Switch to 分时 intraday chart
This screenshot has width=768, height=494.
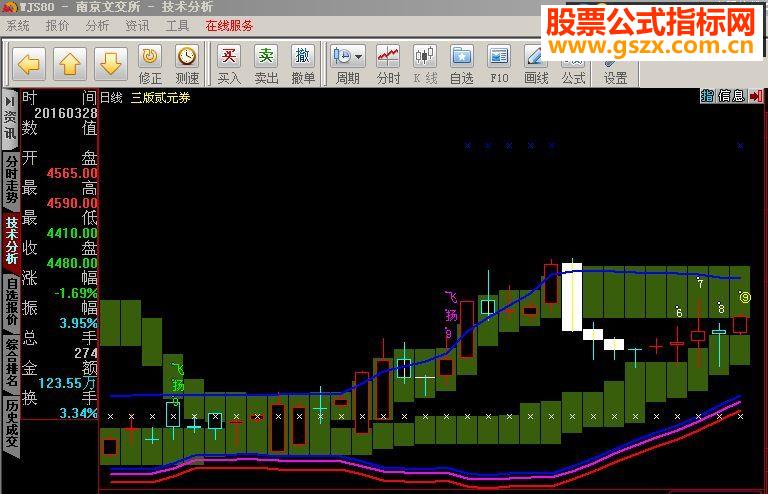click(x=388, y=65)
